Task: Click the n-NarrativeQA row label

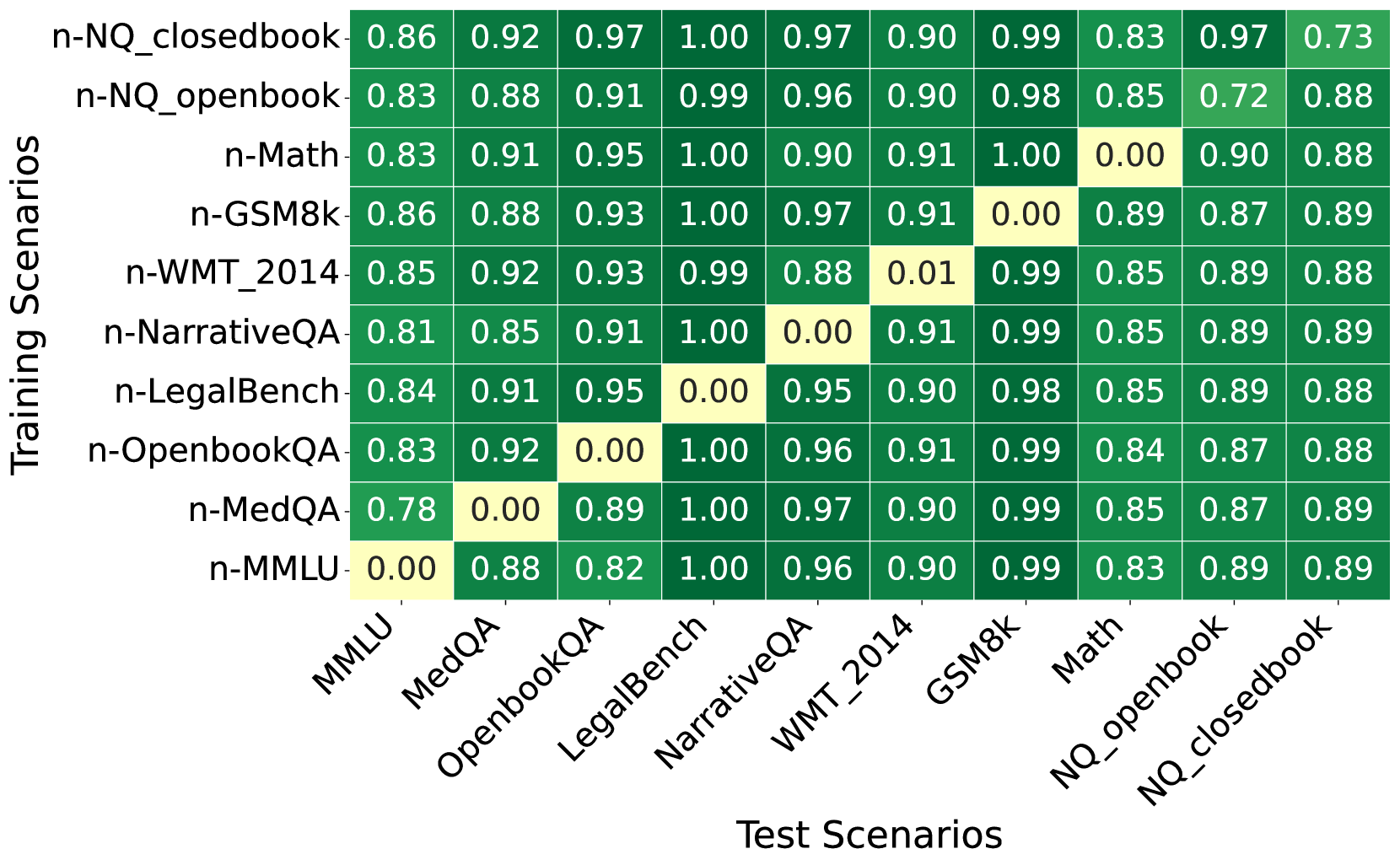Action: (x=222, y=333)
